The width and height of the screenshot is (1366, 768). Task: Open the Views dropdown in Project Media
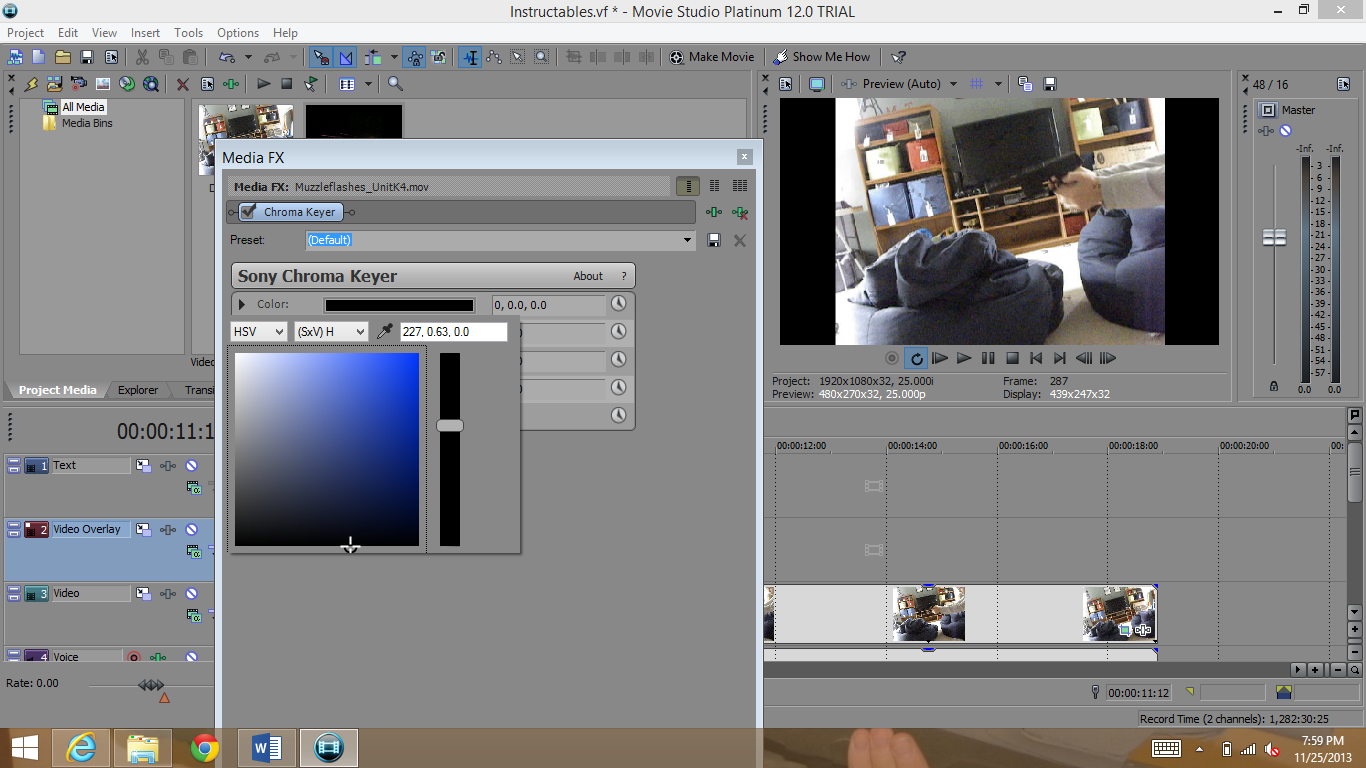368,84
